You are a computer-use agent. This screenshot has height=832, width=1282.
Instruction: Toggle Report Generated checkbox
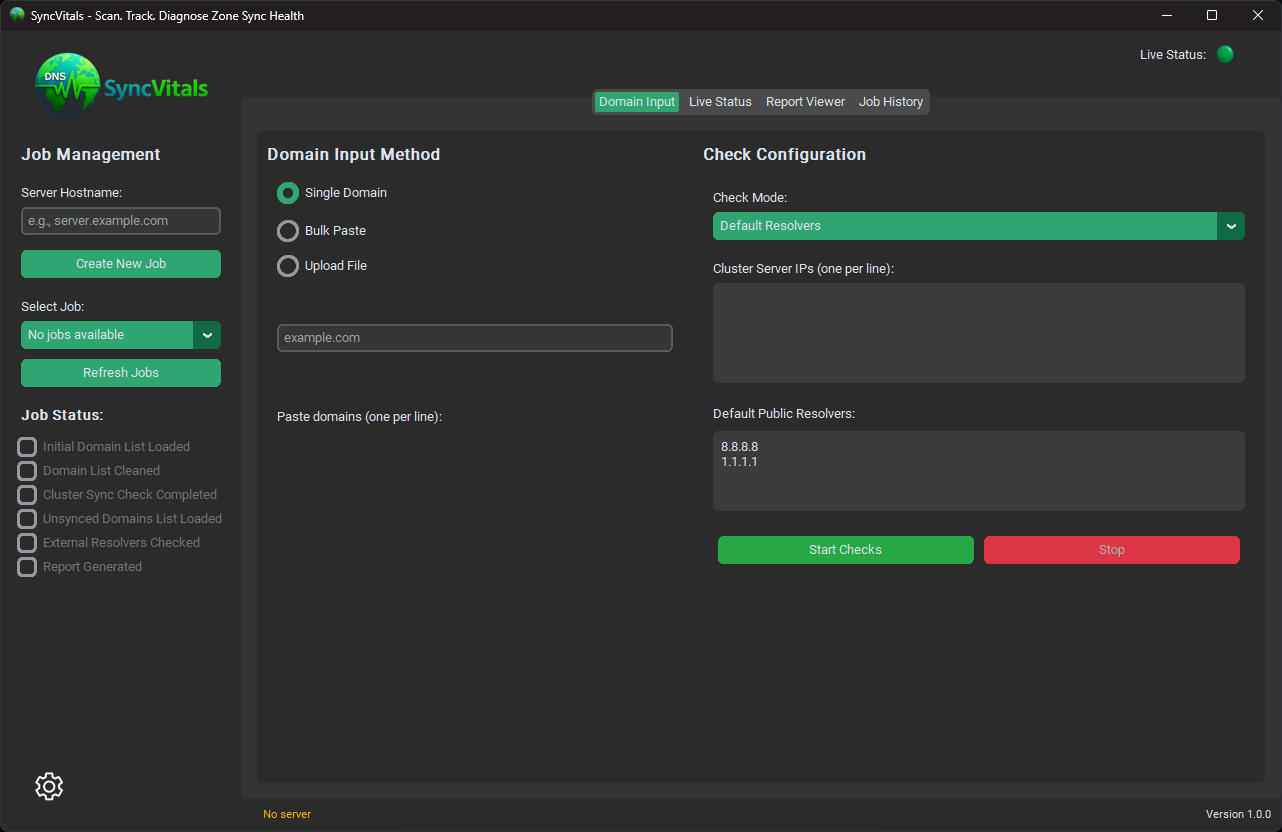(x=27, y=567)
